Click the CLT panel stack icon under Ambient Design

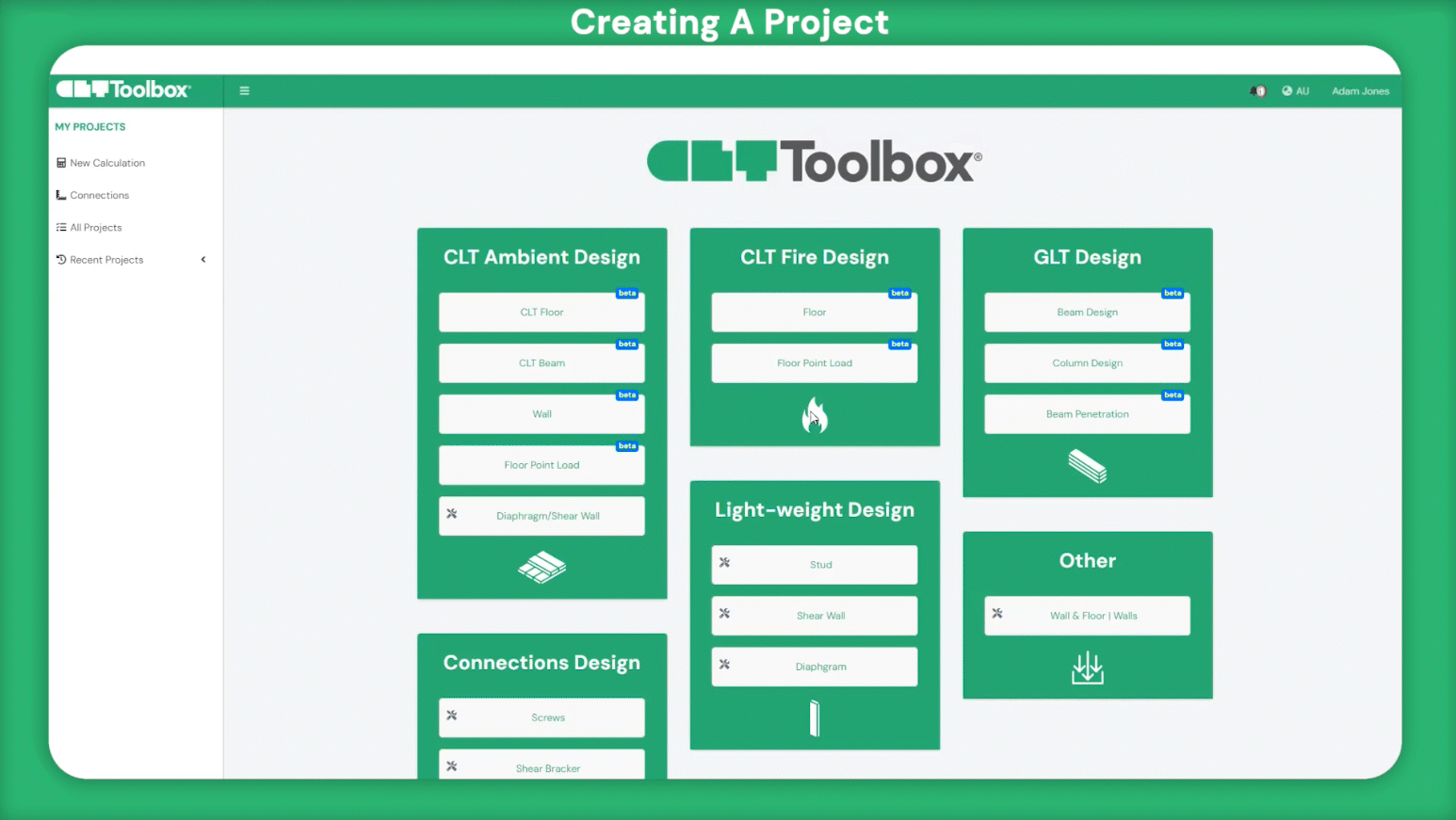pos(542,567)
